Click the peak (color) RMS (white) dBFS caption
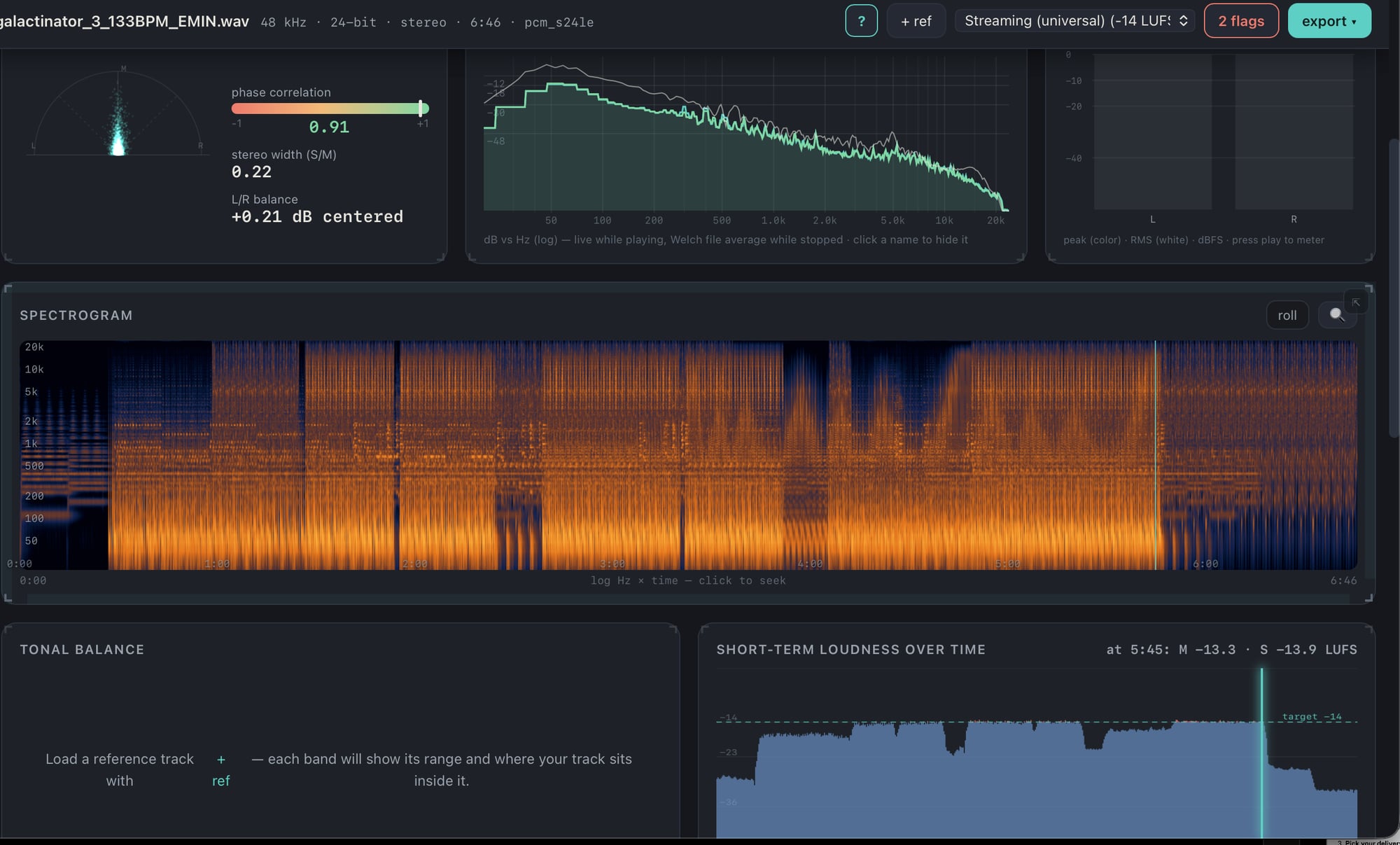The image size is (1400, 845). [1193, 240]
